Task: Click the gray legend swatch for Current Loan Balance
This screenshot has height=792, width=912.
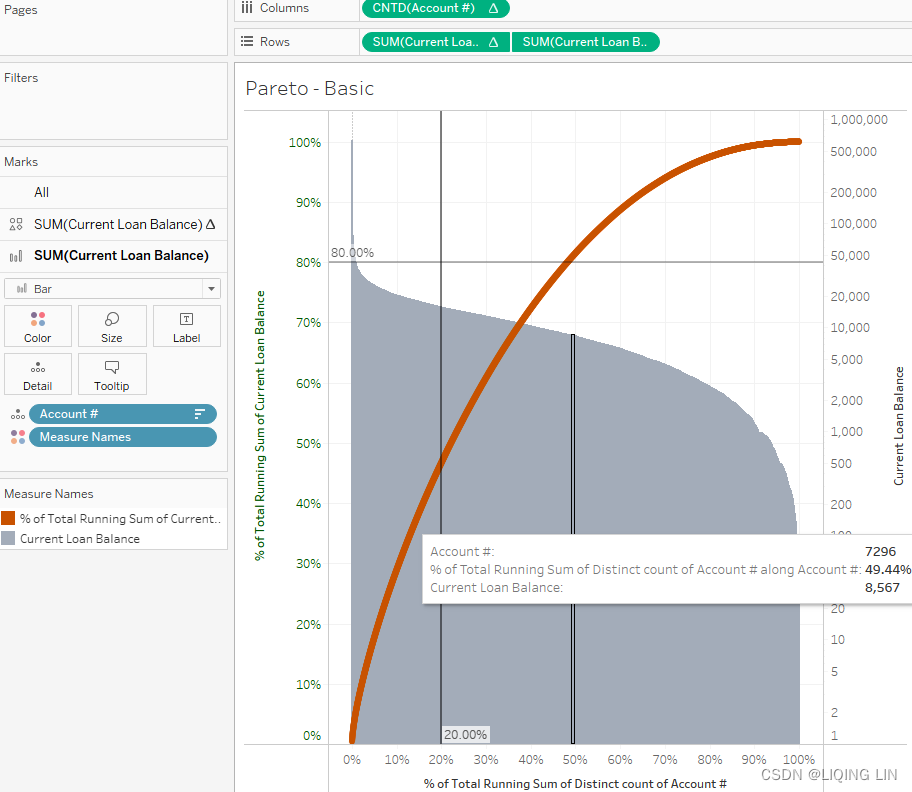Action: [x=8, y=538]
